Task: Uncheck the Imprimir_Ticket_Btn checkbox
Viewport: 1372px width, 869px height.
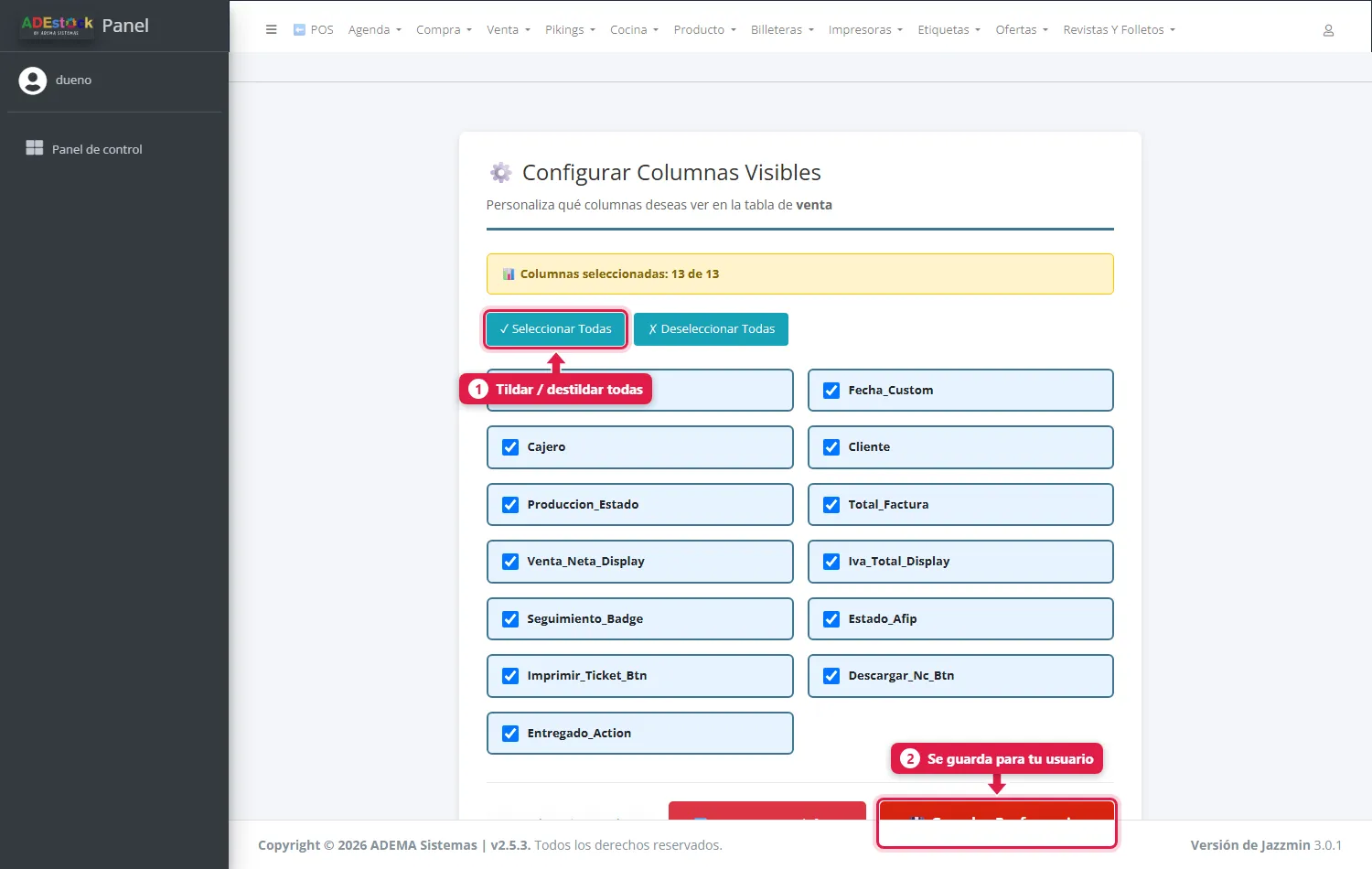Action: tap(510, 676)
